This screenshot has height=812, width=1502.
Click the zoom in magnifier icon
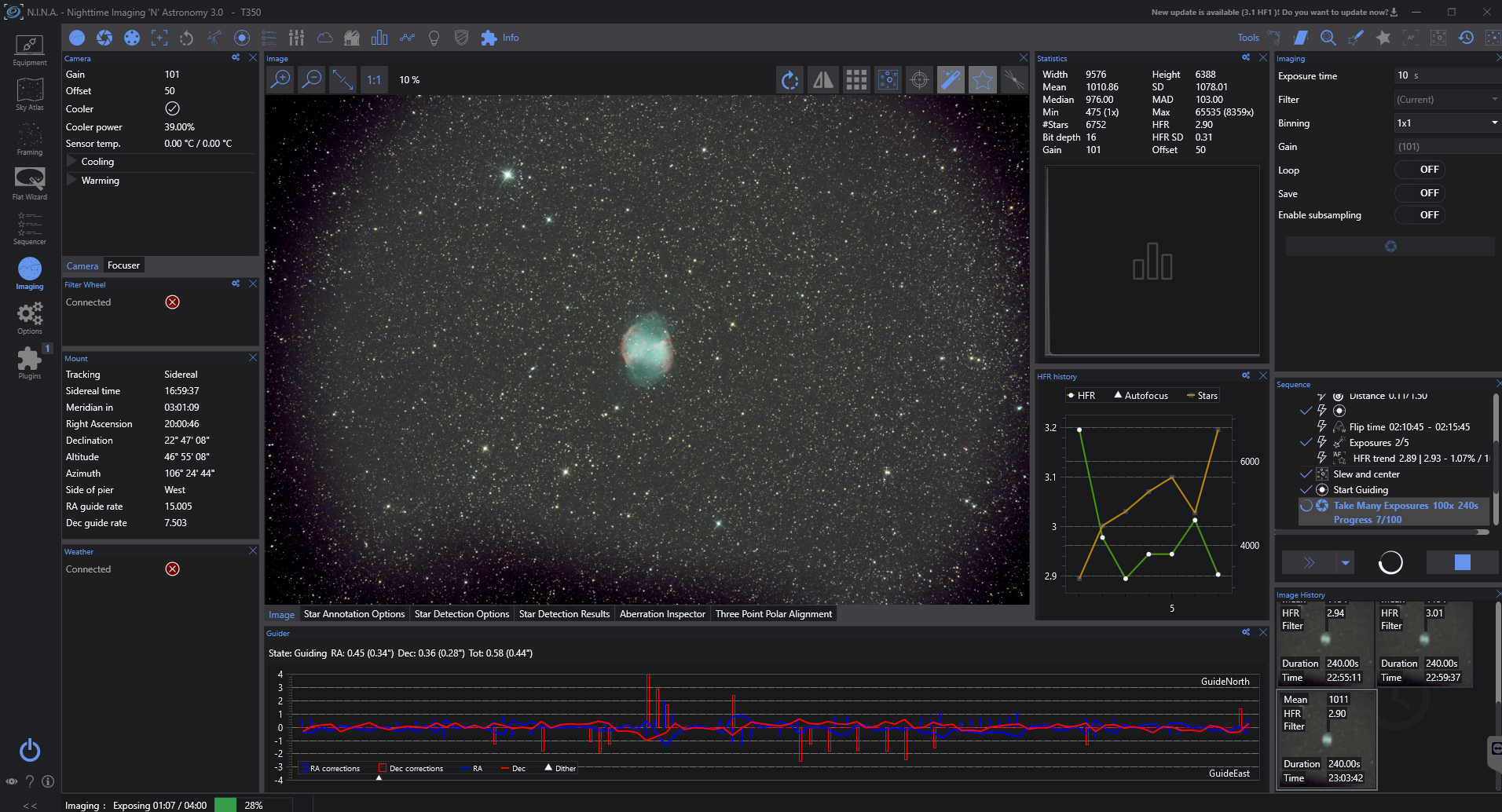pyautogui.click(x=280, y=79)
